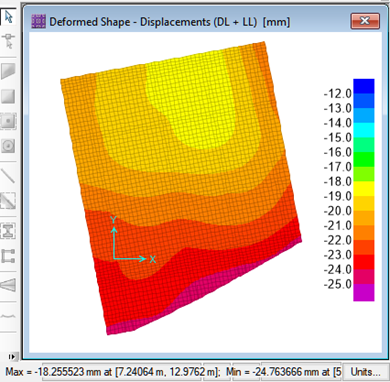
Task: Click the Min displacement value in status bar
Action: pyautogui.click(x=283, y=372)
